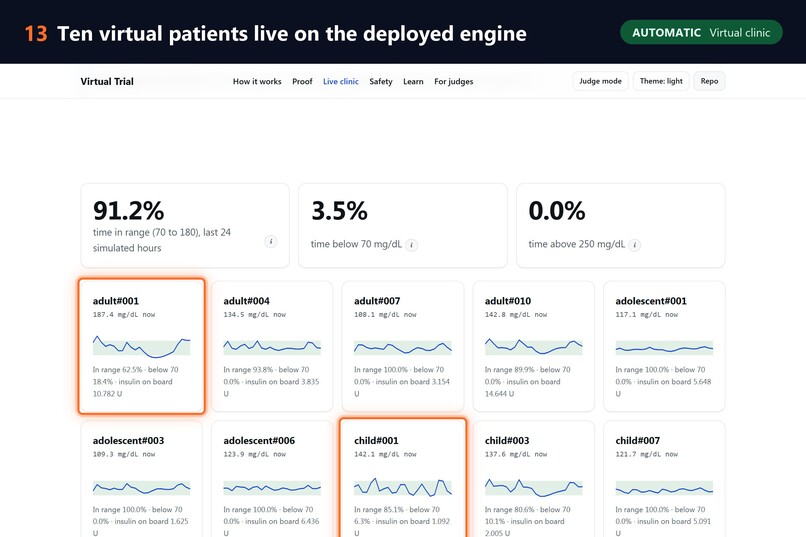Select the child#007 patient title

[637, 440]
